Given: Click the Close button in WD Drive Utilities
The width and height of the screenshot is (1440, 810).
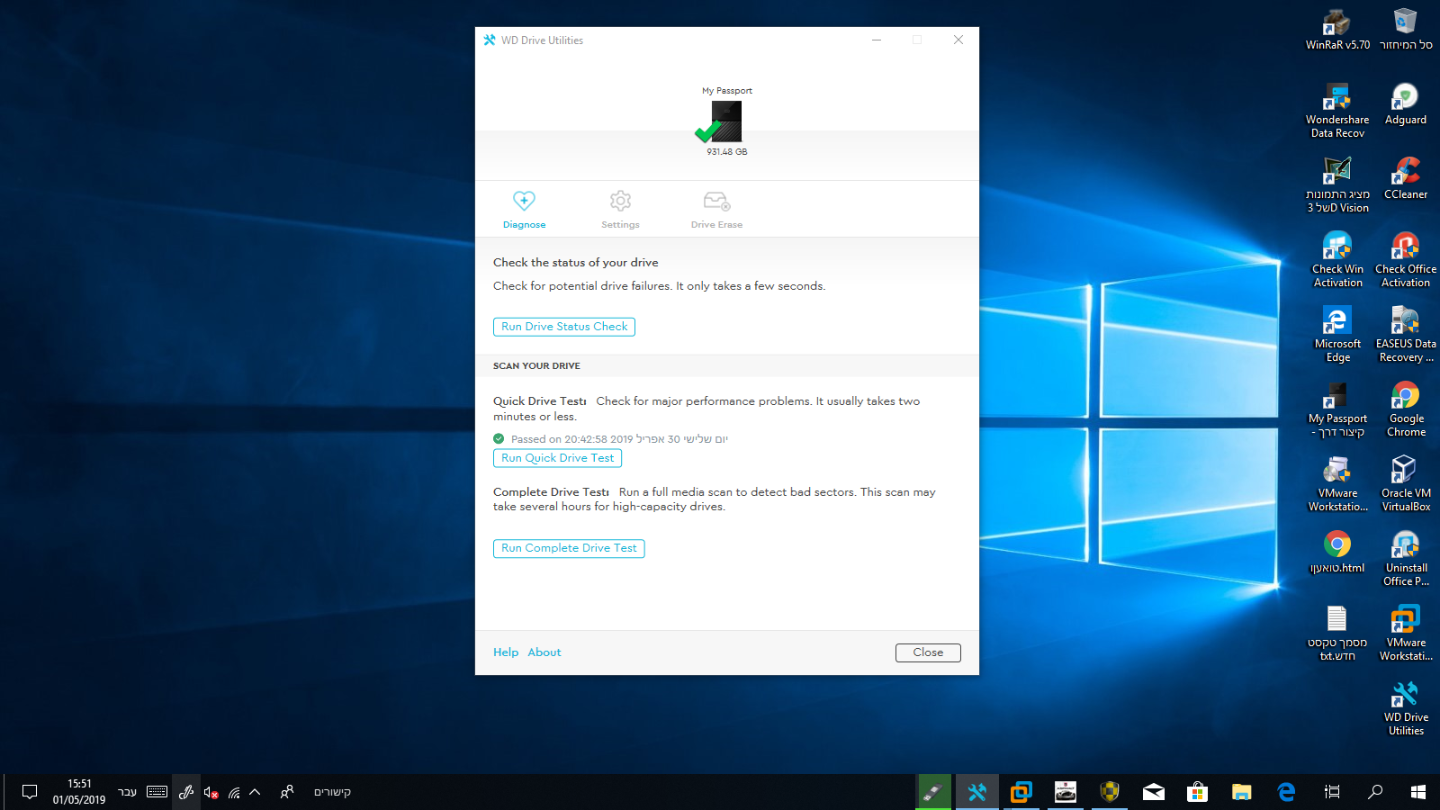Looking at the screenshot, I should click(x=928, y=652).
